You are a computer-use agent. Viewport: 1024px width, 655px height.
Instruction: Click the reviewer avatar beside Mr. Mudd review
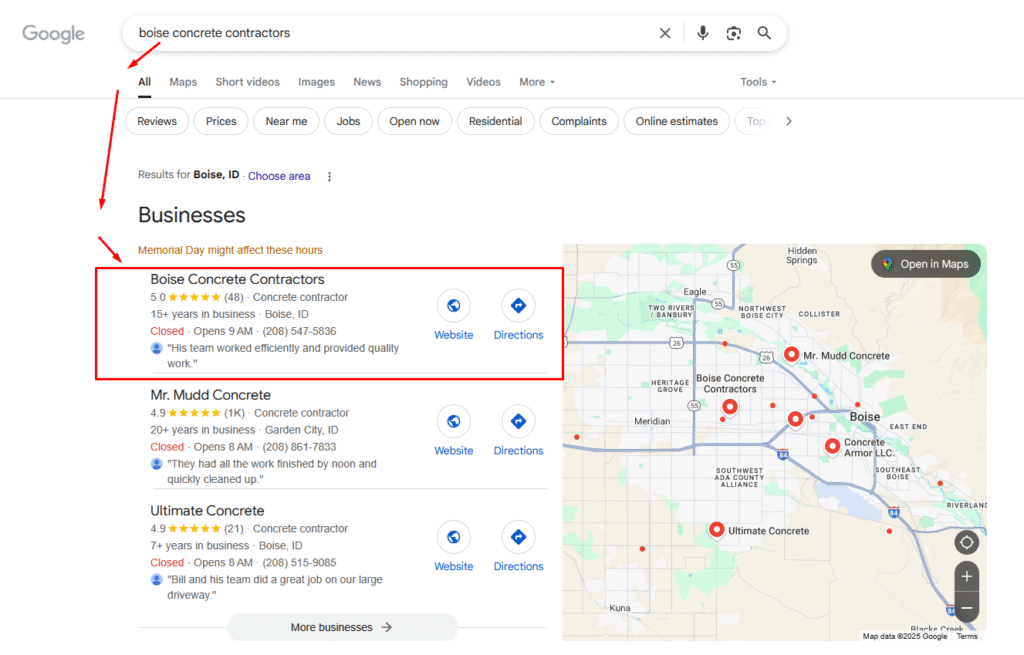click(x=157, y=464)
